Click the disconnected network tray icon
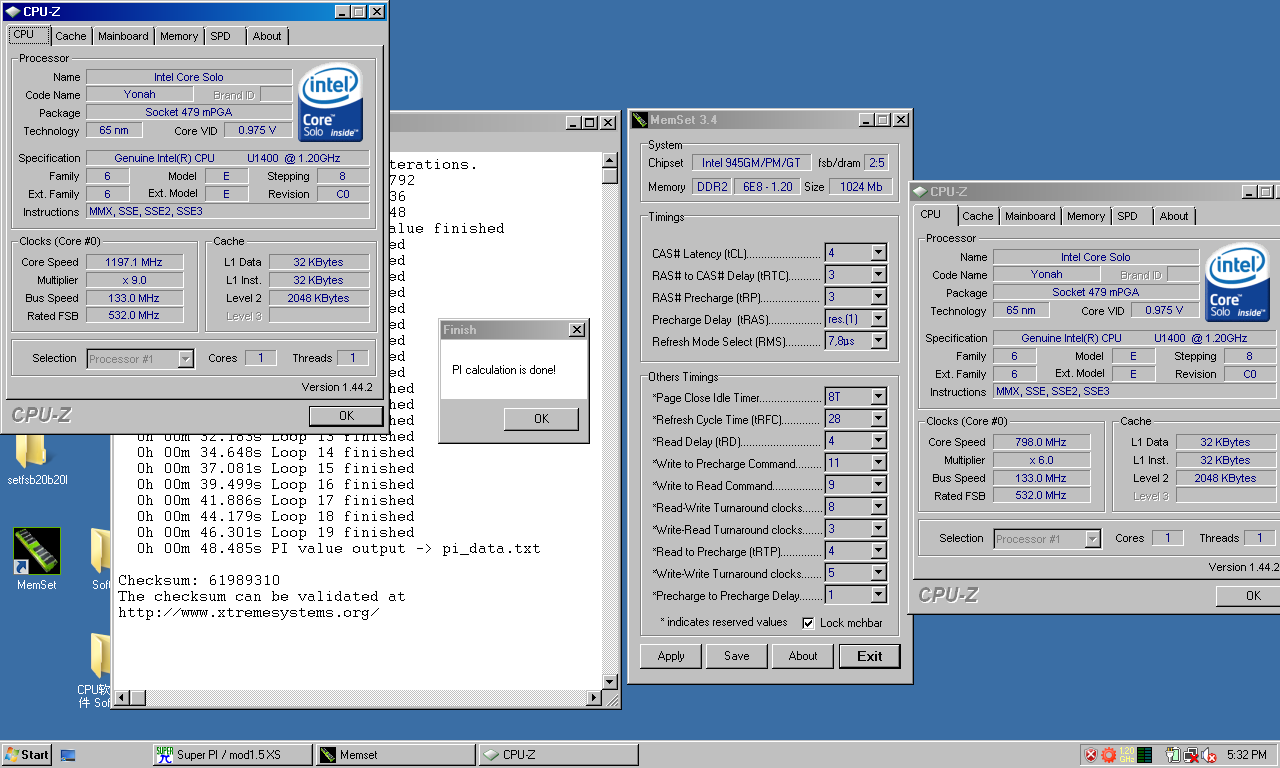Screen dimensions: 1280x768 [1191, 755]
